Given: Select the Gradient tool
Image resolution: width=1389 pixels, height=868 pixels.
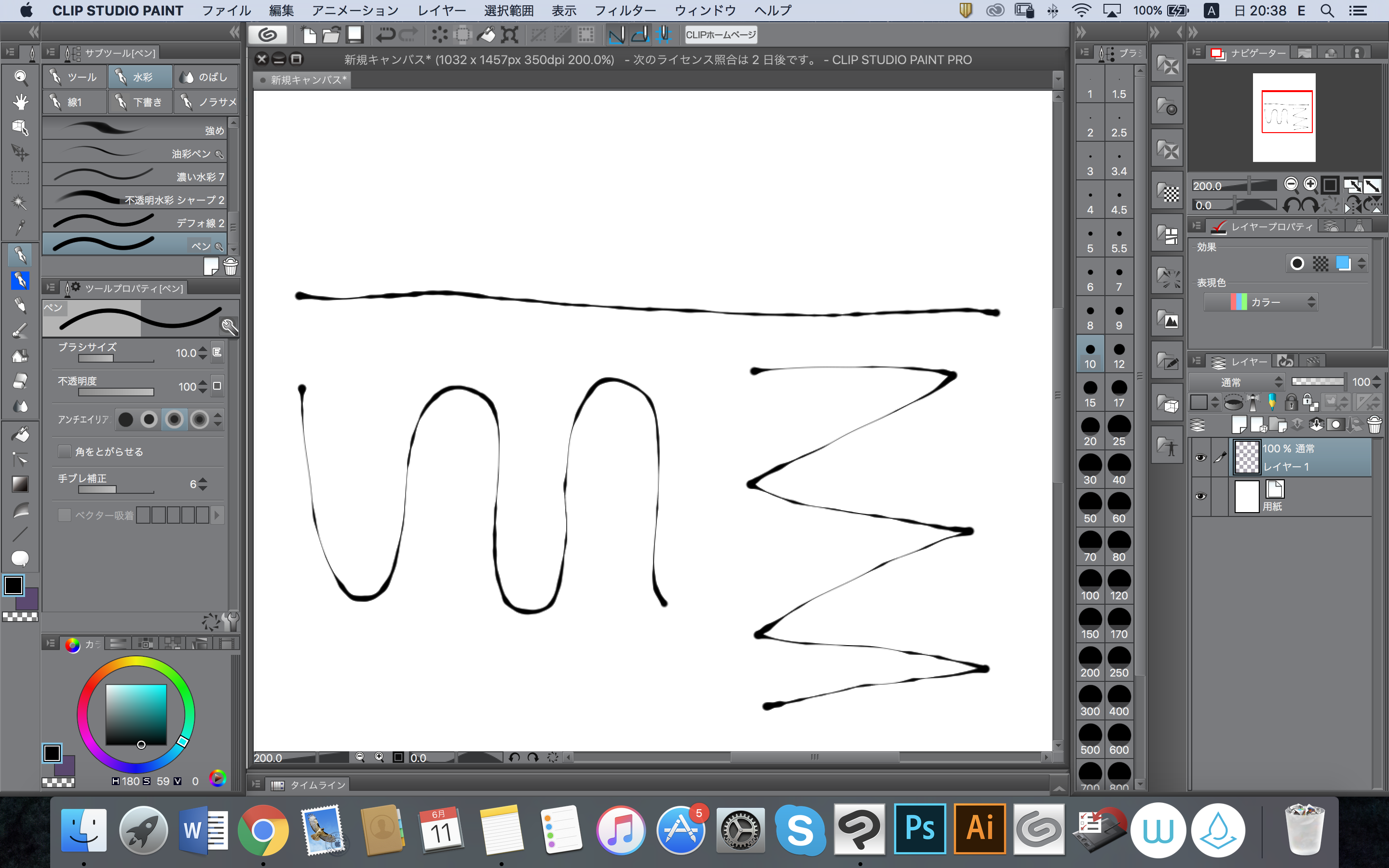Looking at the screenshot, I should click(20, 484).
